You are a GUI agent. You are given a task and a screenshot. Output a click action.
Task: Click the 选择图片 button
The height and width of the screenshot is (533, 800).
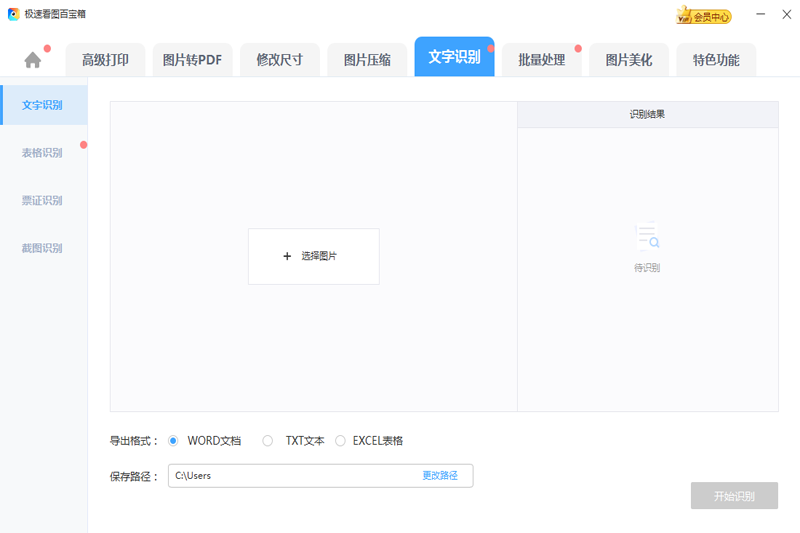point(313,256)
